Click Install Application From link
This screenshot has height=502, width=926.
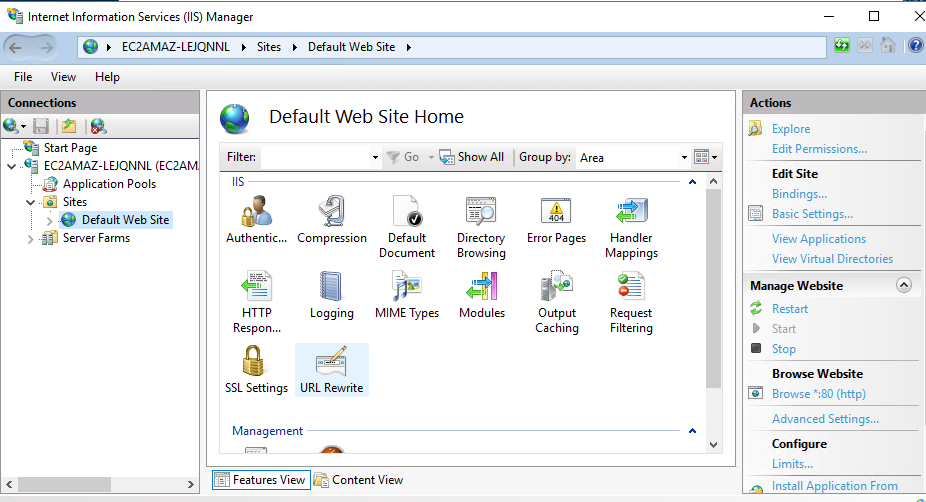[834, 486]
